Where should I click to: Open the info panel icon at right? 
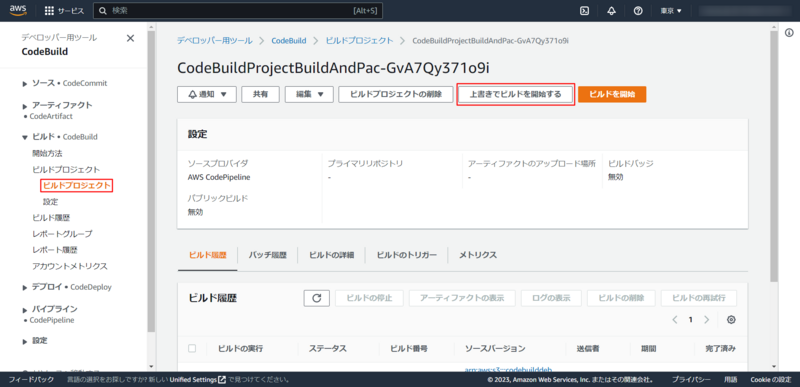789,33
